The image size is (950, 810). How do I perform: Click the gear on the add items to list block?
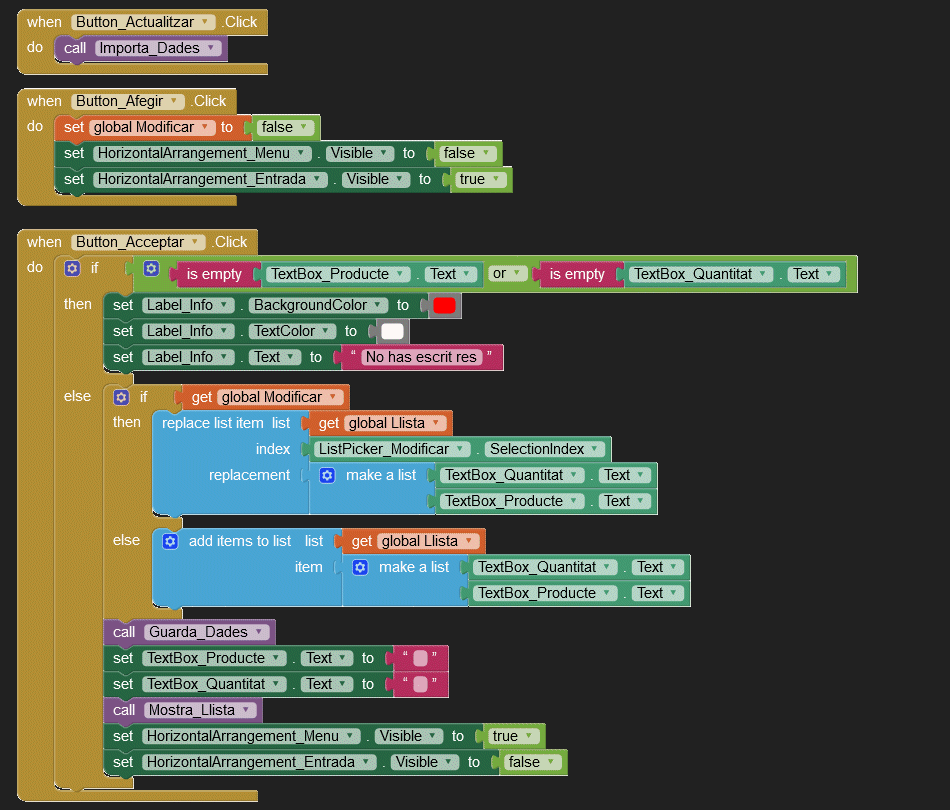coord(170,541)
